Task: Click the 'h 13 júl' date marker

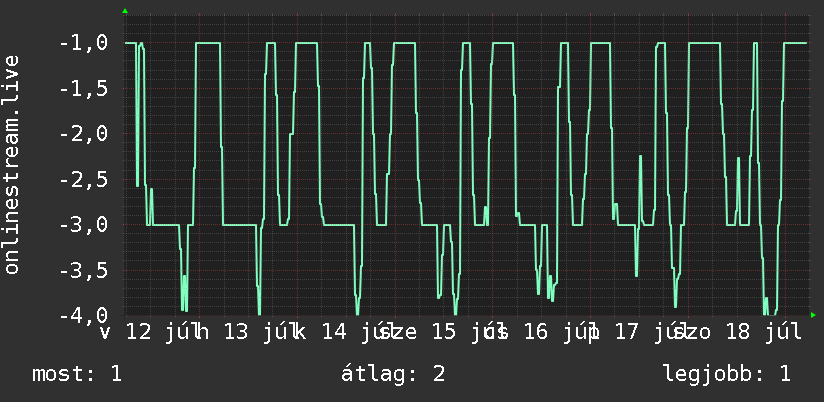Action: (x=245, y=333)
